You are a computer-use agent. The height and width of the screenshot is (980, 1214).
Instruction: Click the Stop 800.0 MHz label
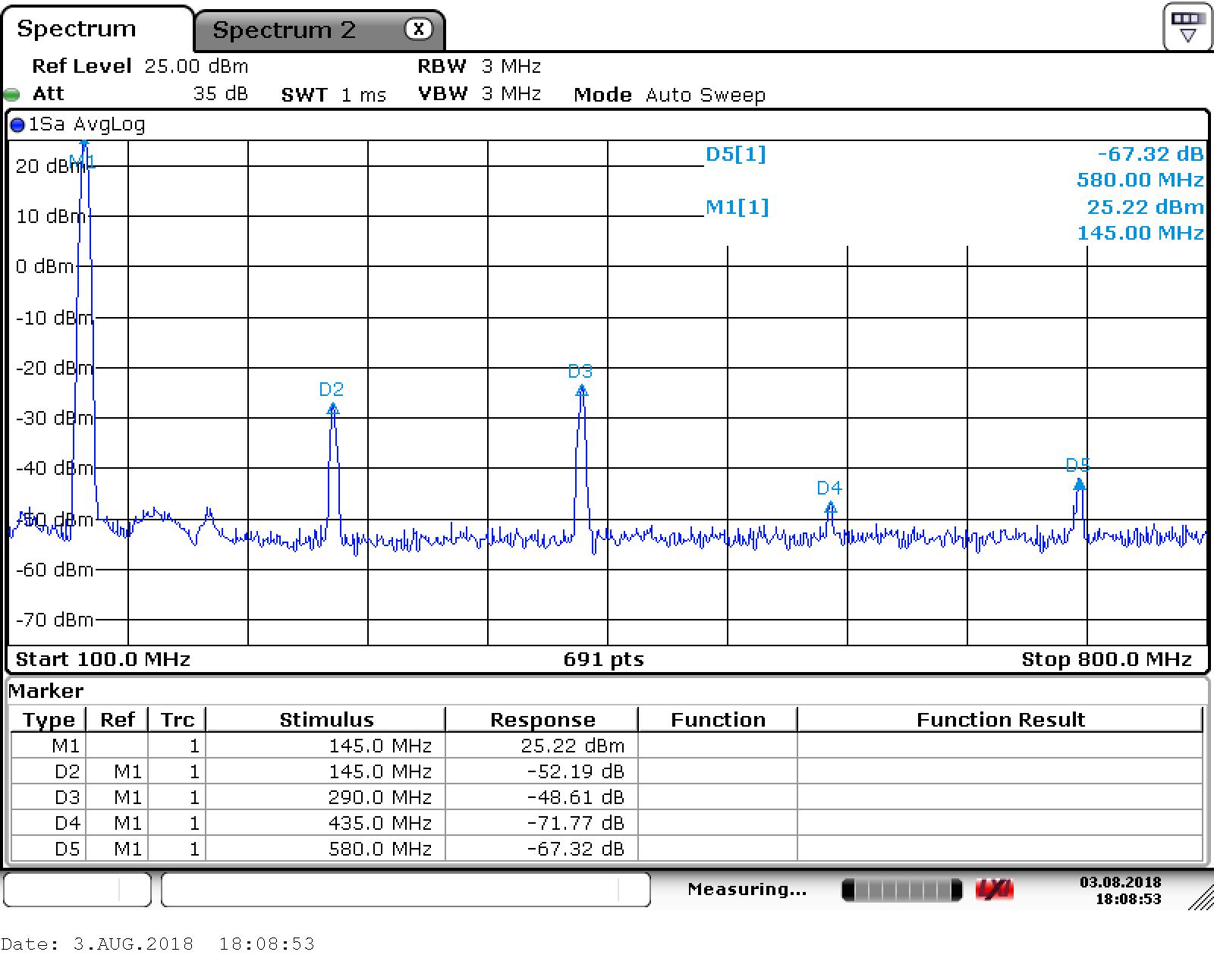(x=1107, y=659)
